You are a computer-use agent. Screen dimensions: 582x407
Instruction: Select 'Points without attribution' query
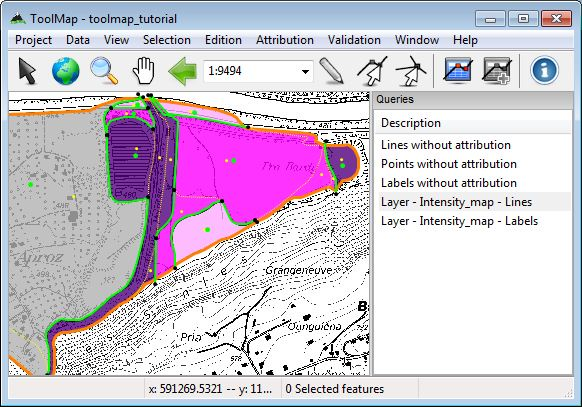[449, 164]
